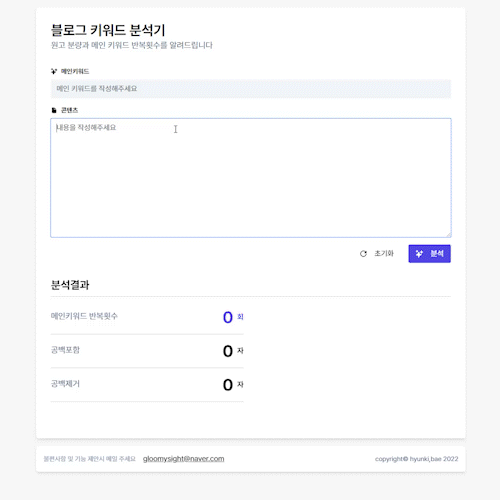
Task: Click the blue 분석 analyze button
Action: pos(429,254)
